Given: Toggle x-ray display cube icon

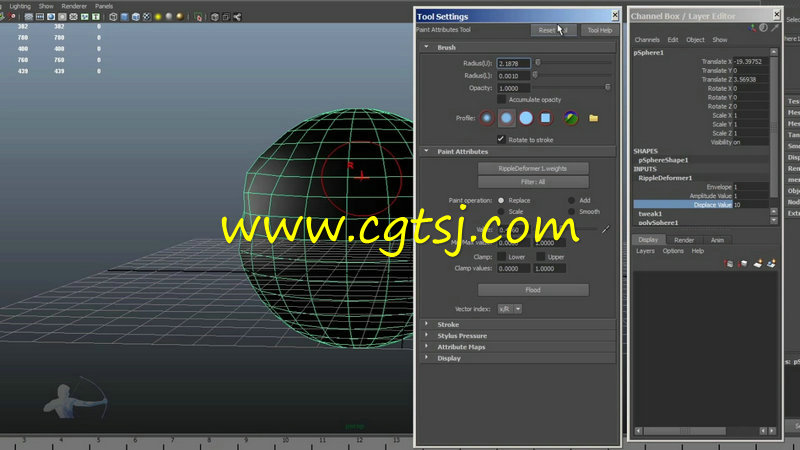Looking at the screenshot, I should tap(215, 17).
